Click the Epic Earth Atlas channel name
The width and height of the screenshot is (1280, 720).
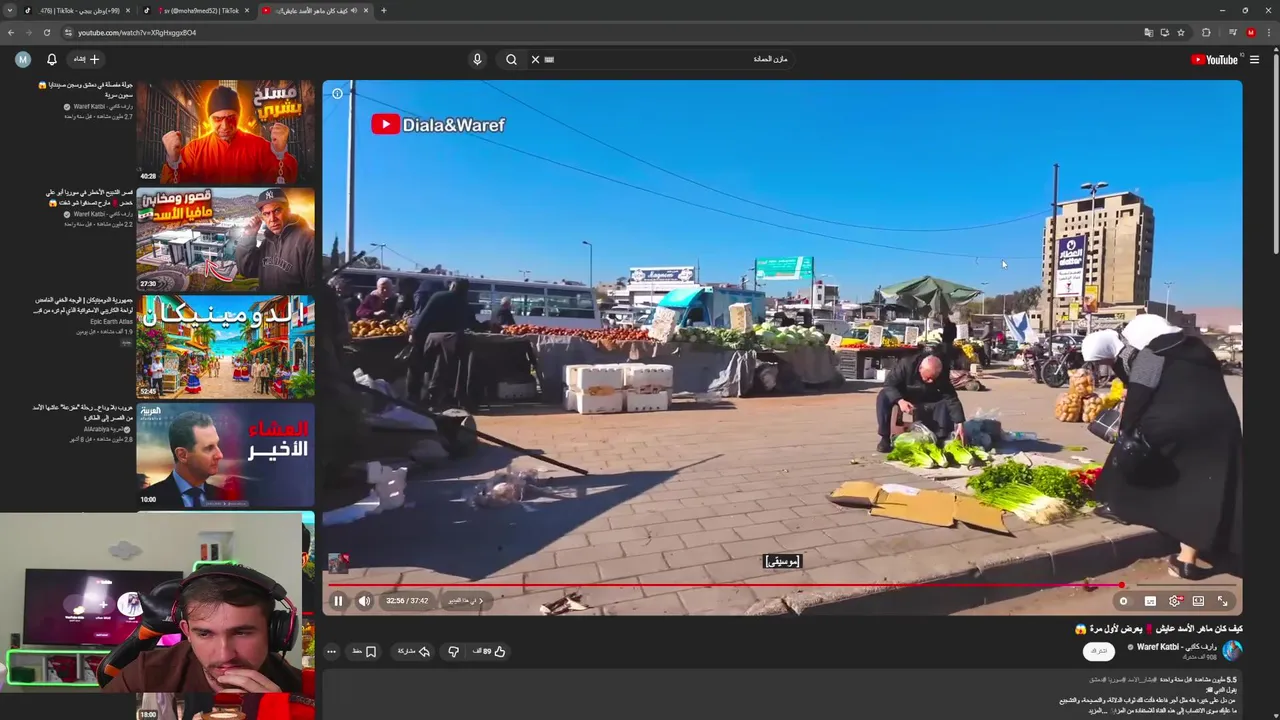111,321
